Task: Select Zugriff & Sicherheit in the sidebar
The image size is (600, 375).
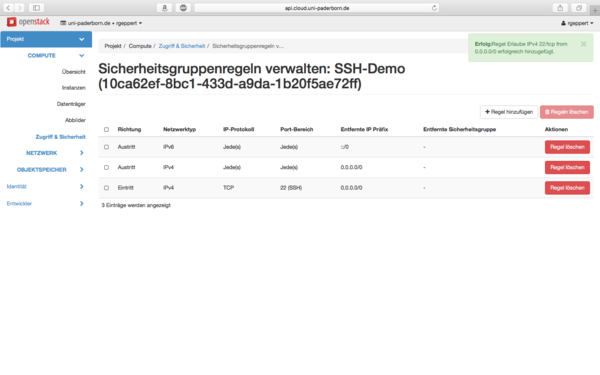Action: [x=60, y=137]
